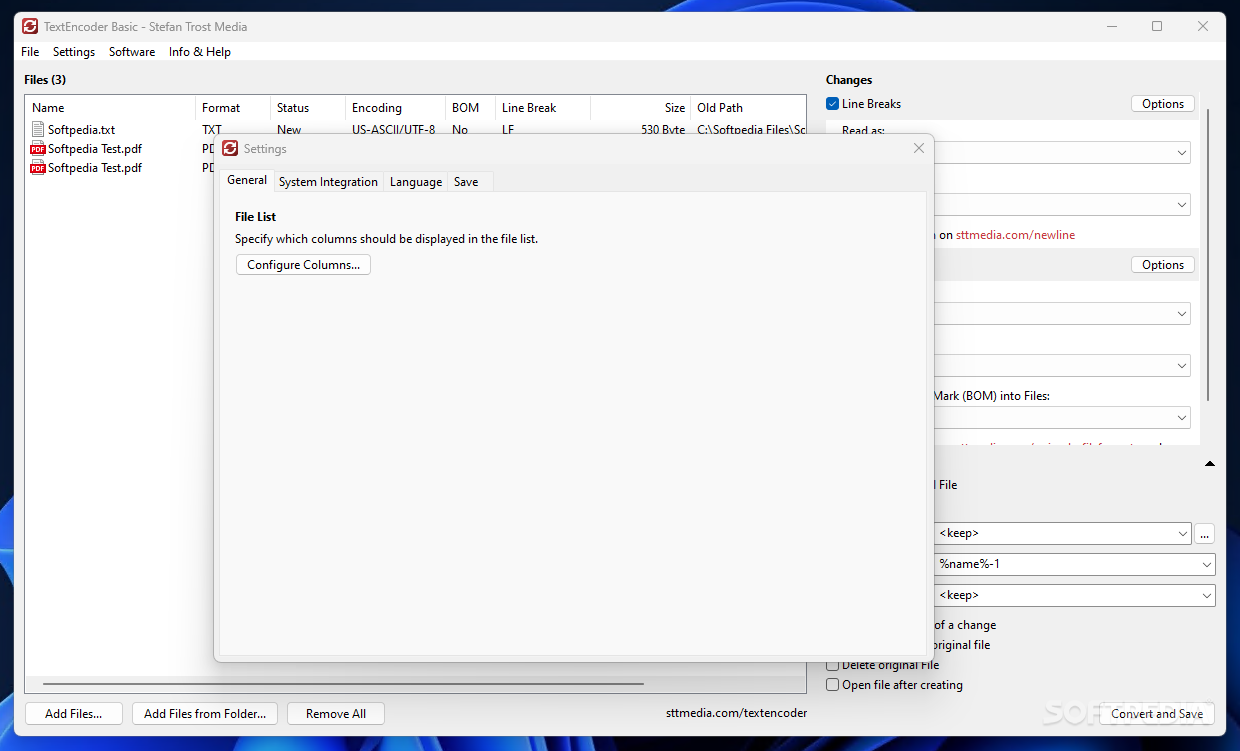Switch to the Save tab in Settings
Screen dimensions: 1240x751
(x=466, y=182)
